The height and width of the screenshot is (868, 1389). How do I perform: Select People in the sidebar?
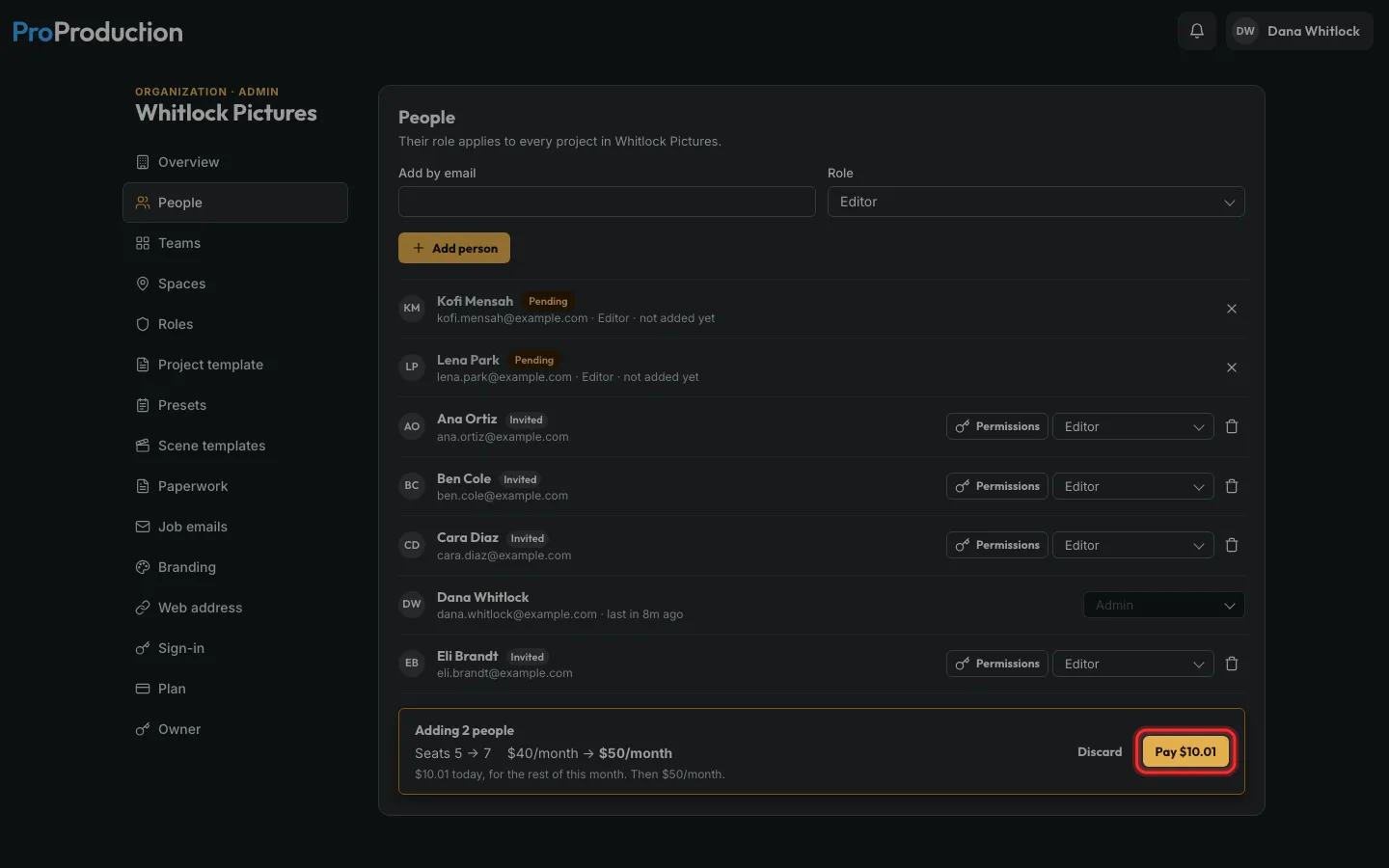pyautogui.click(x=235, y=203)
